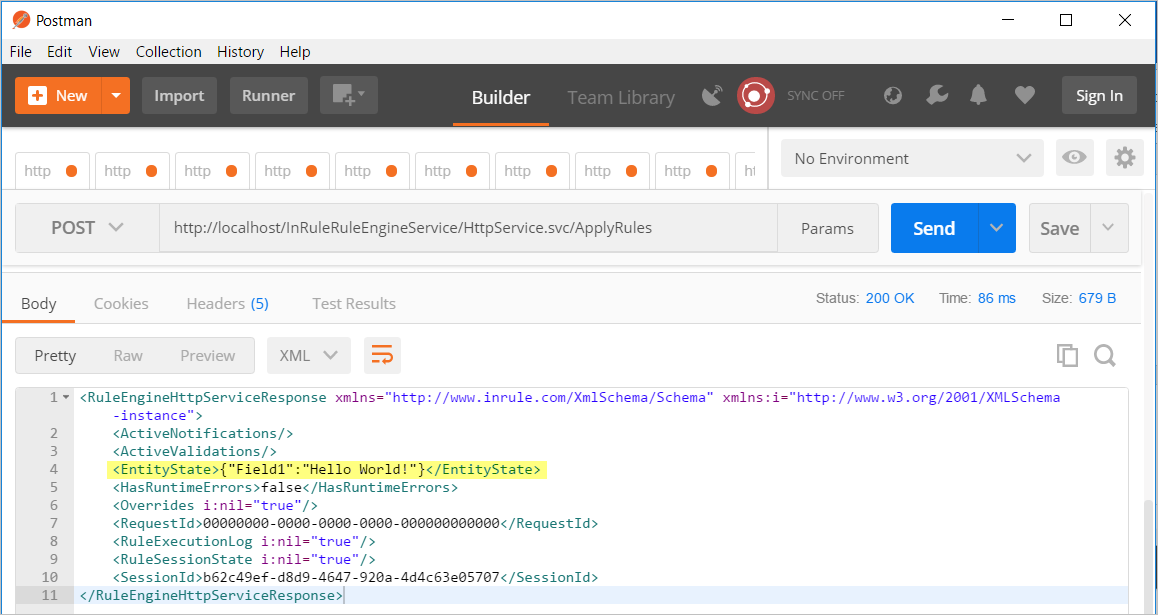Open a new tab window icon
Screen dimensions: 1158x615
[x=348, y=95]
